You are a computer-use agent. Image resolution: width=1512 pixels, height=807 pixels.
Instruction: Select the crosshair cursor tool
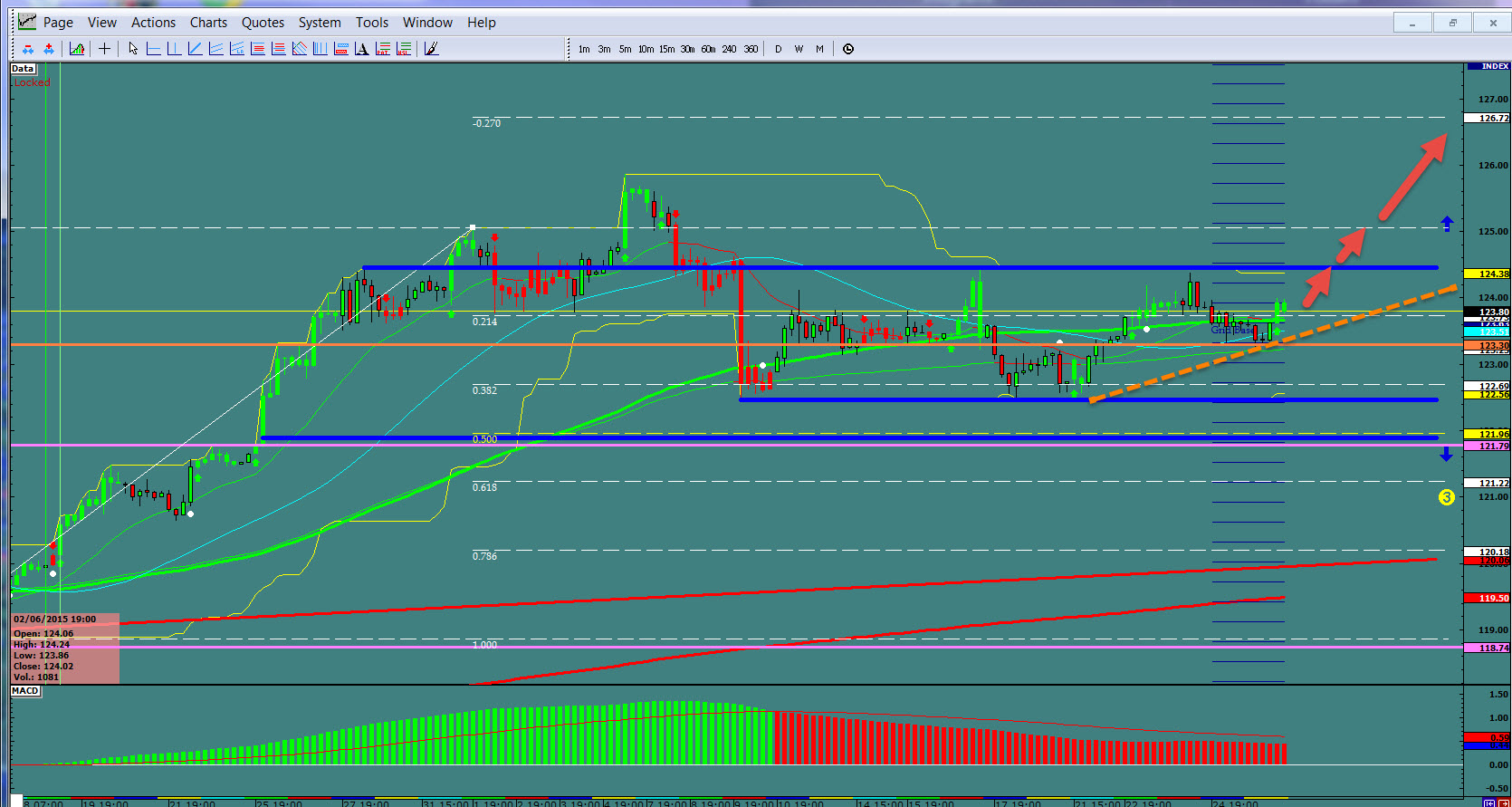[x=104, y=49]
